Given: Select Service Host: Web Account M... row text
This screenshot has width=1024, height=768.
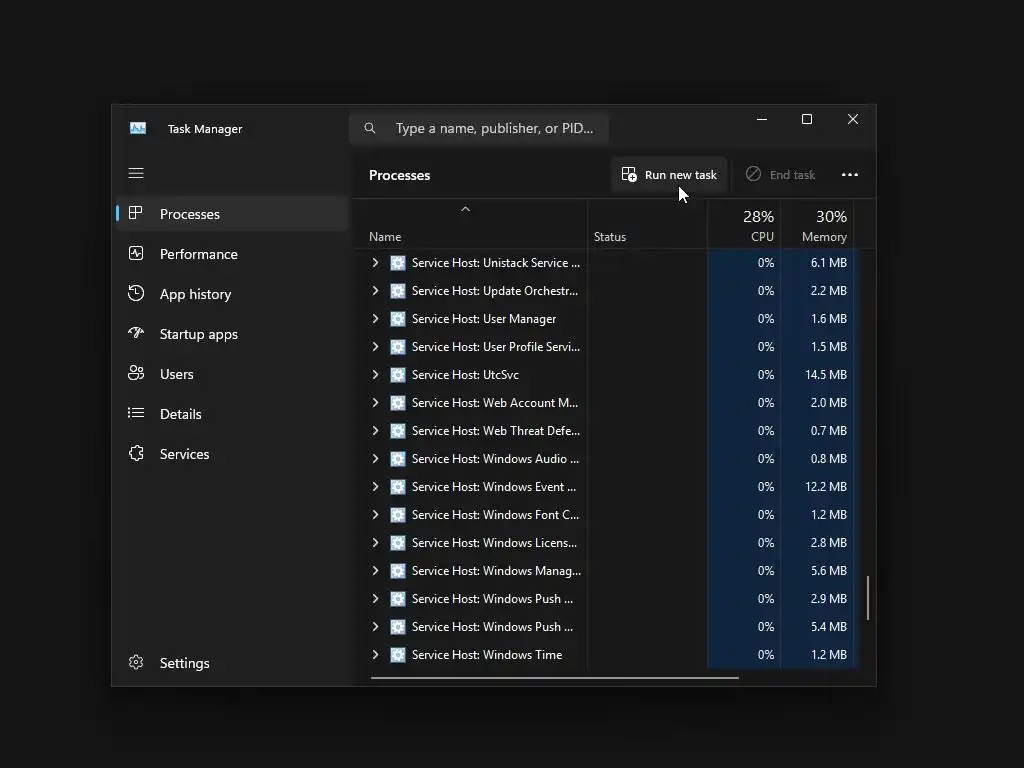Looking at the screenshot, I should 494,403.
